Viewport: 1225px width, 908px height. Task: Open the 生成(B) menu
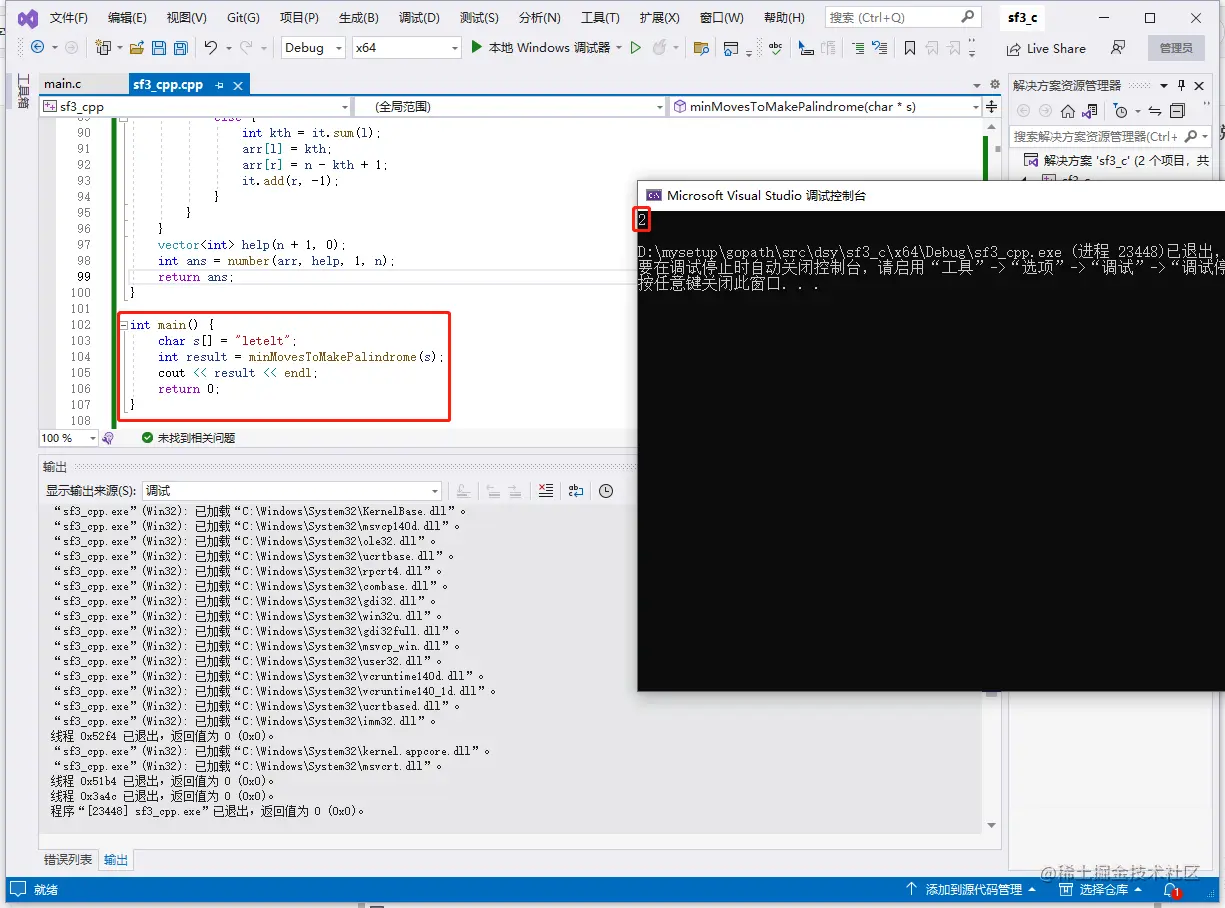[x=358, y=17]
